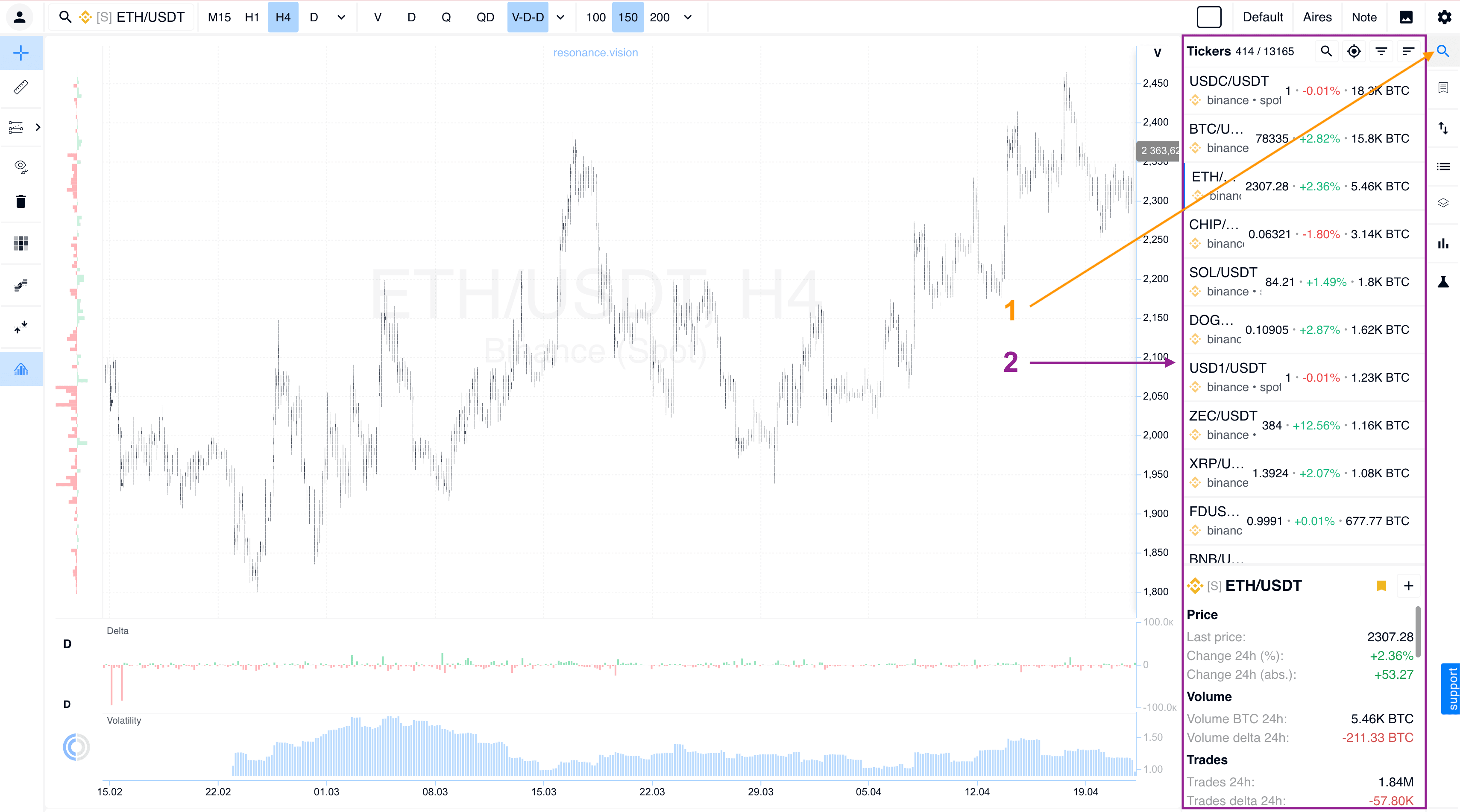Select the XRP ticker row
The height and width of the screenshot is (812, 1460).
(1304, 473)
